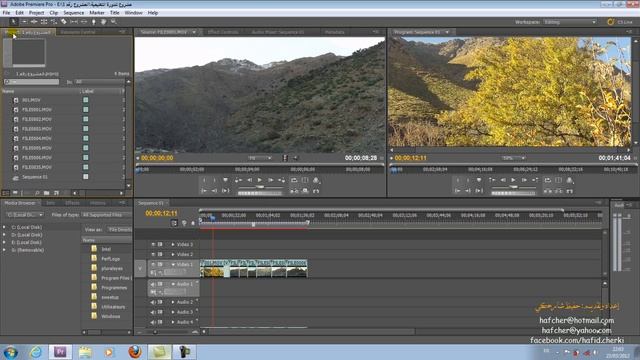The width and height of the screenshot is (640, 360).
Task: Click the Set Marker icon in timeline header
Action: [193, 223]
